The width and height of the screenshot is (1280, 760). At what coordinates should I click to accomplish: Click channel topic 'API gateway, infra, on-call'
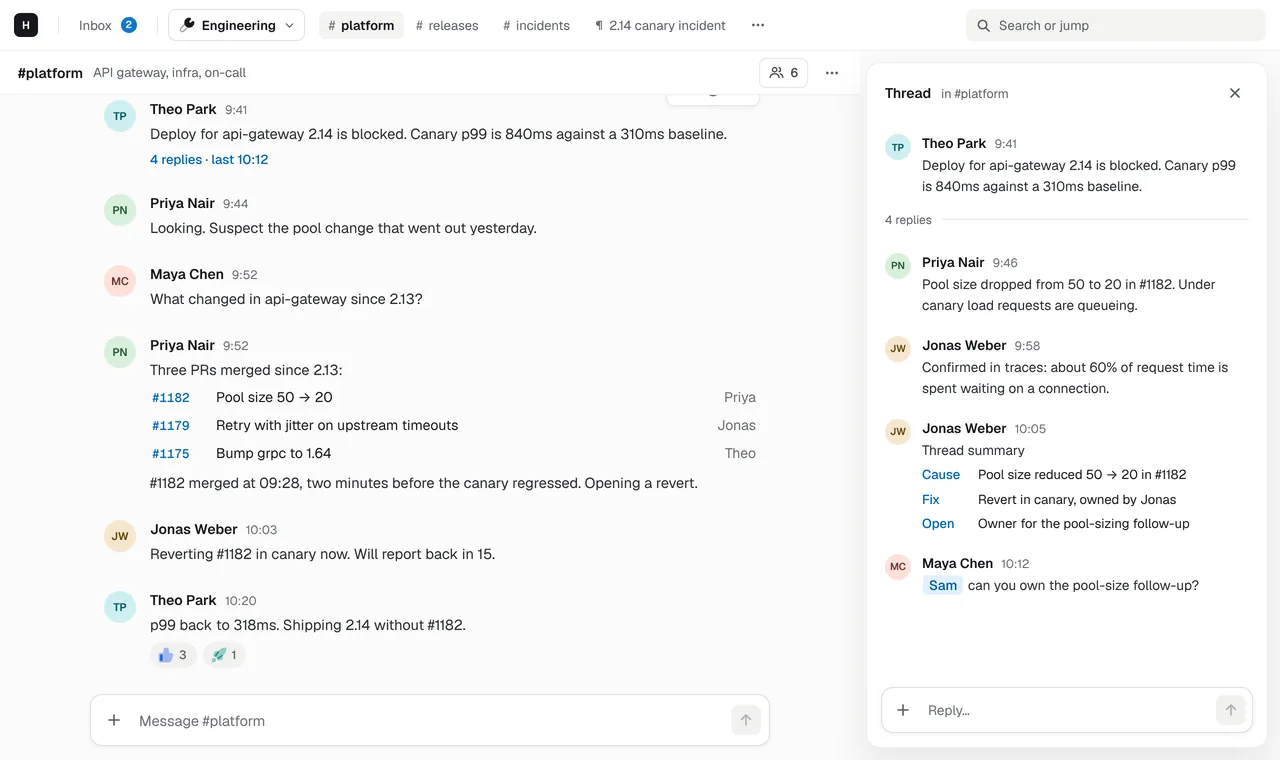pyautogui.click(x=169, y=72)
